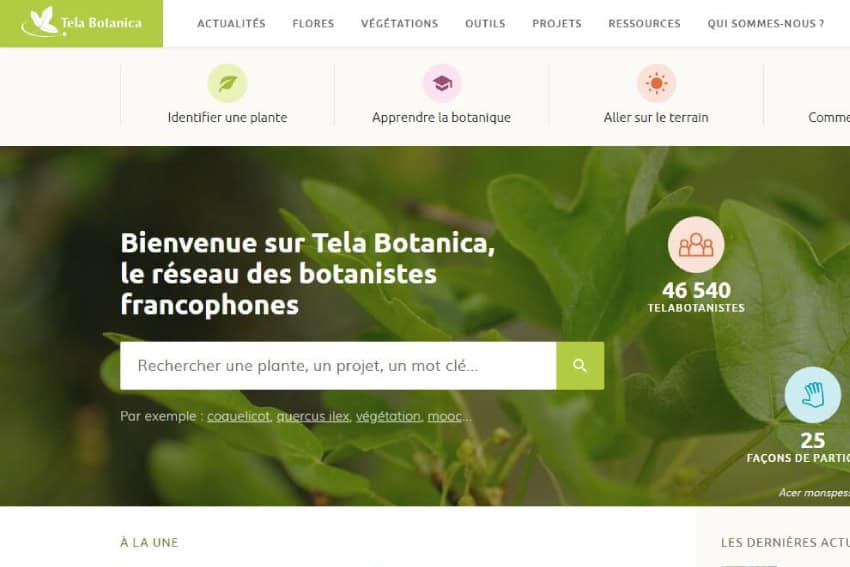Click the green magnifier search button

(580, 365)
